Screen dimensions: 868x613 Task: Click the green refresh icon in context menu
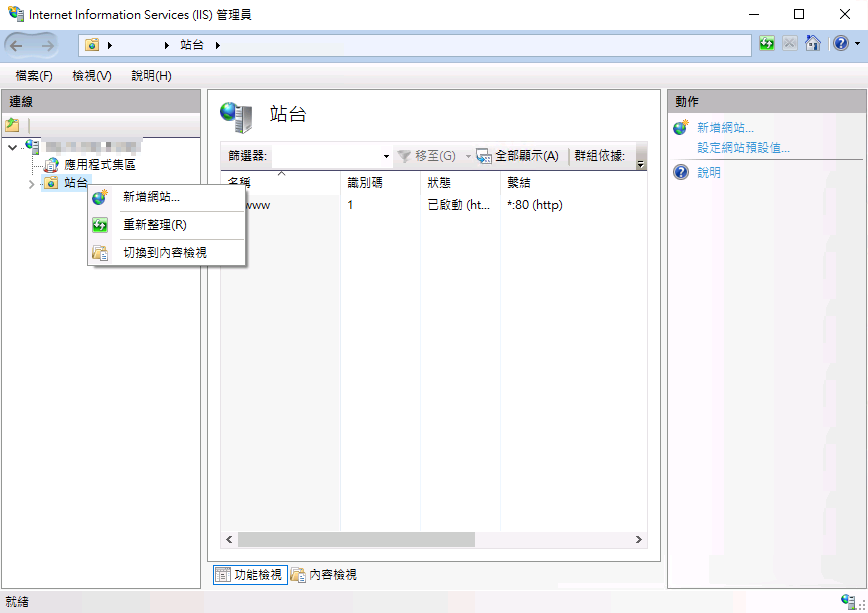point(100,225)
